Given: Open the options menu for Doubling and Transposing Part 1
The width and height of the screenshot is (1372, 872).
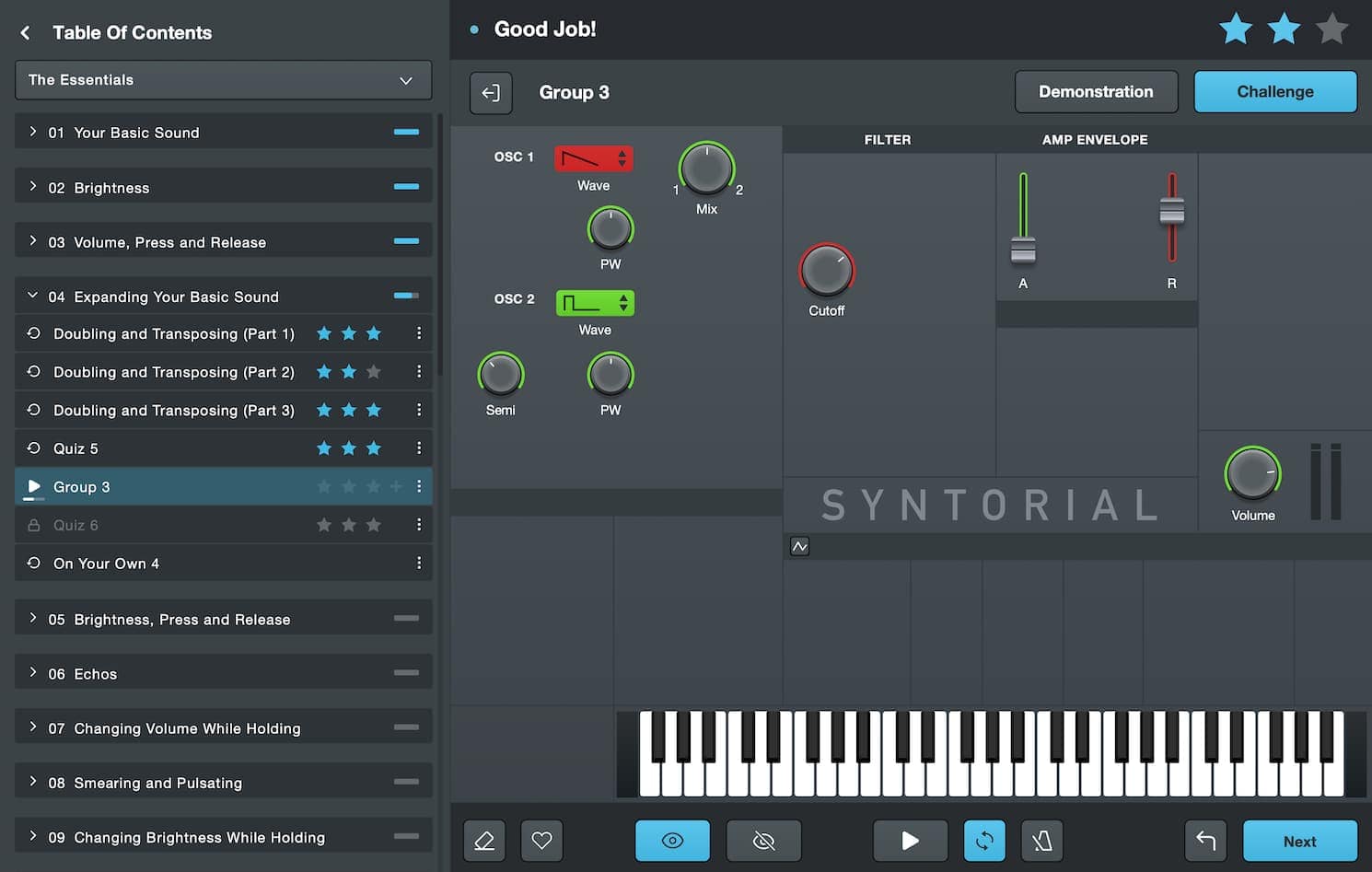Looking at the screenshot, I should tap(419, 333).
